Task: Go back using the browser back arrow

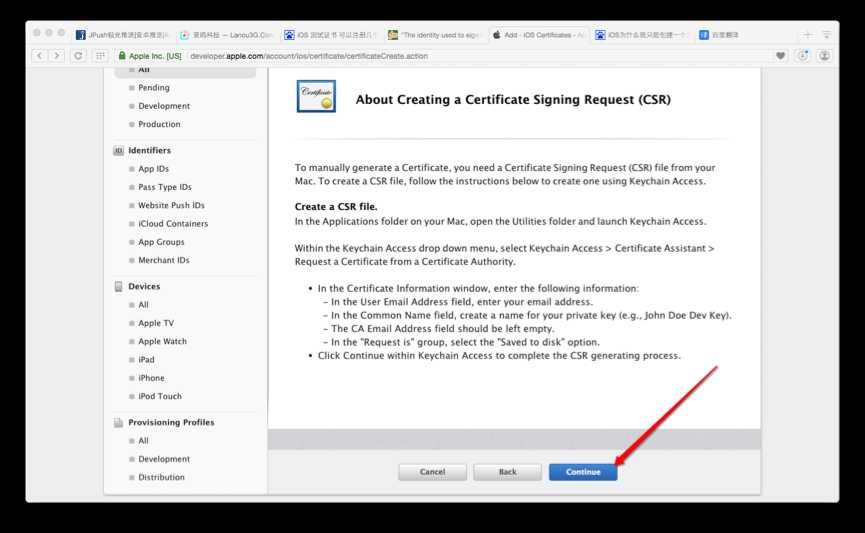Action: (x=39, y=56)
